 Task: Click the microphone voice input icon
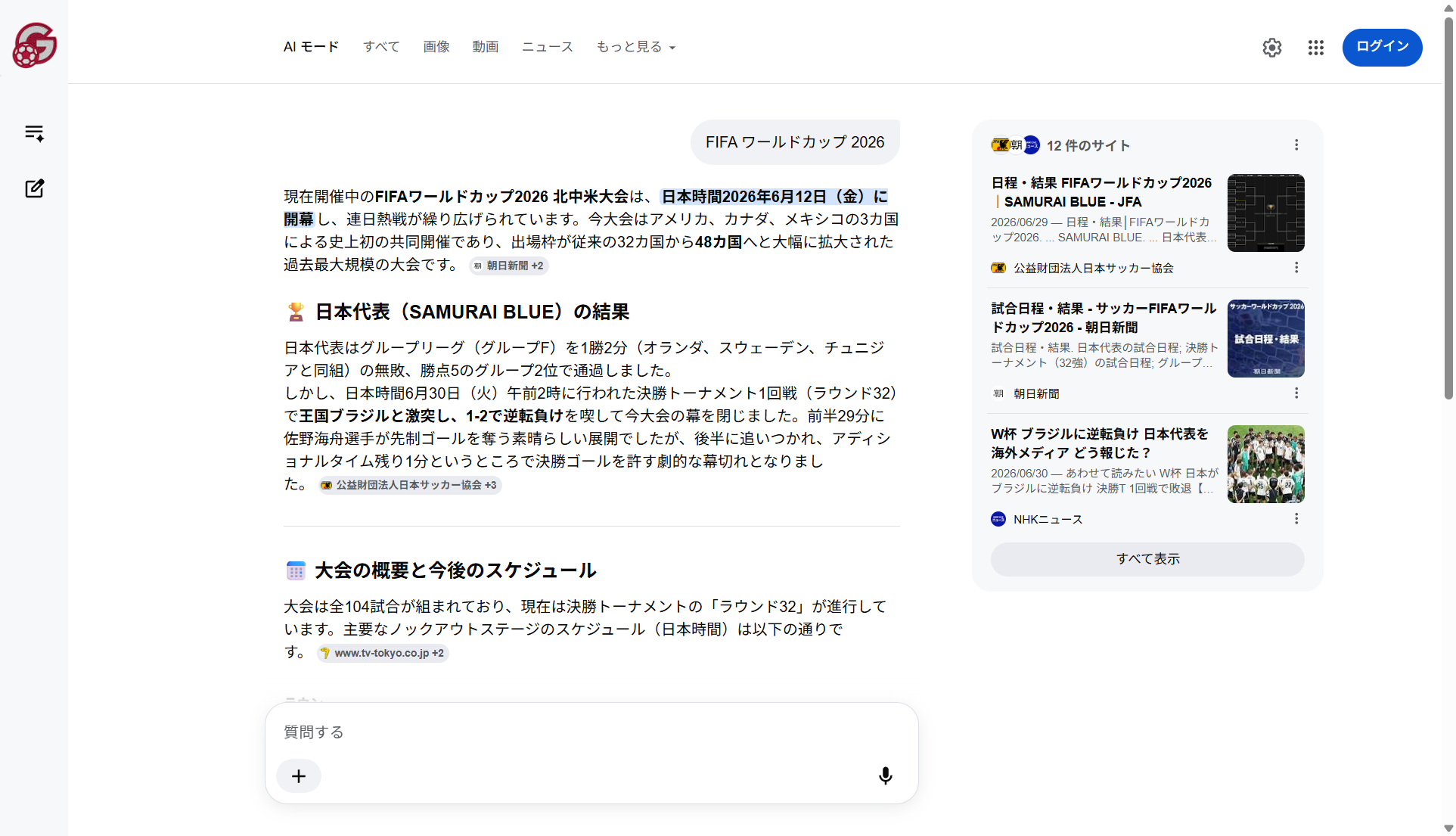(885, 775)
